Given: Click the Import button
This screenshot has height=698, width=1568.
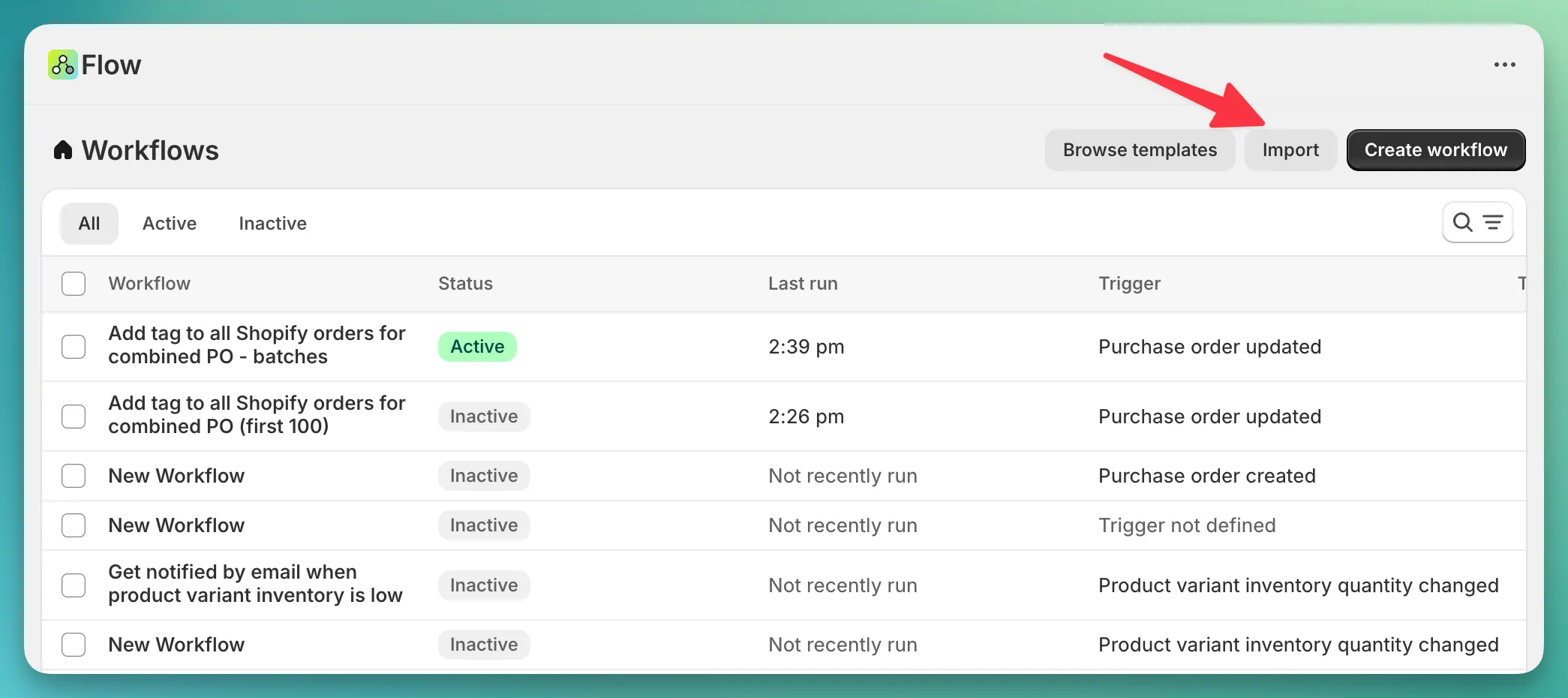Looking at the screenshot, I should click(1291, 149).
